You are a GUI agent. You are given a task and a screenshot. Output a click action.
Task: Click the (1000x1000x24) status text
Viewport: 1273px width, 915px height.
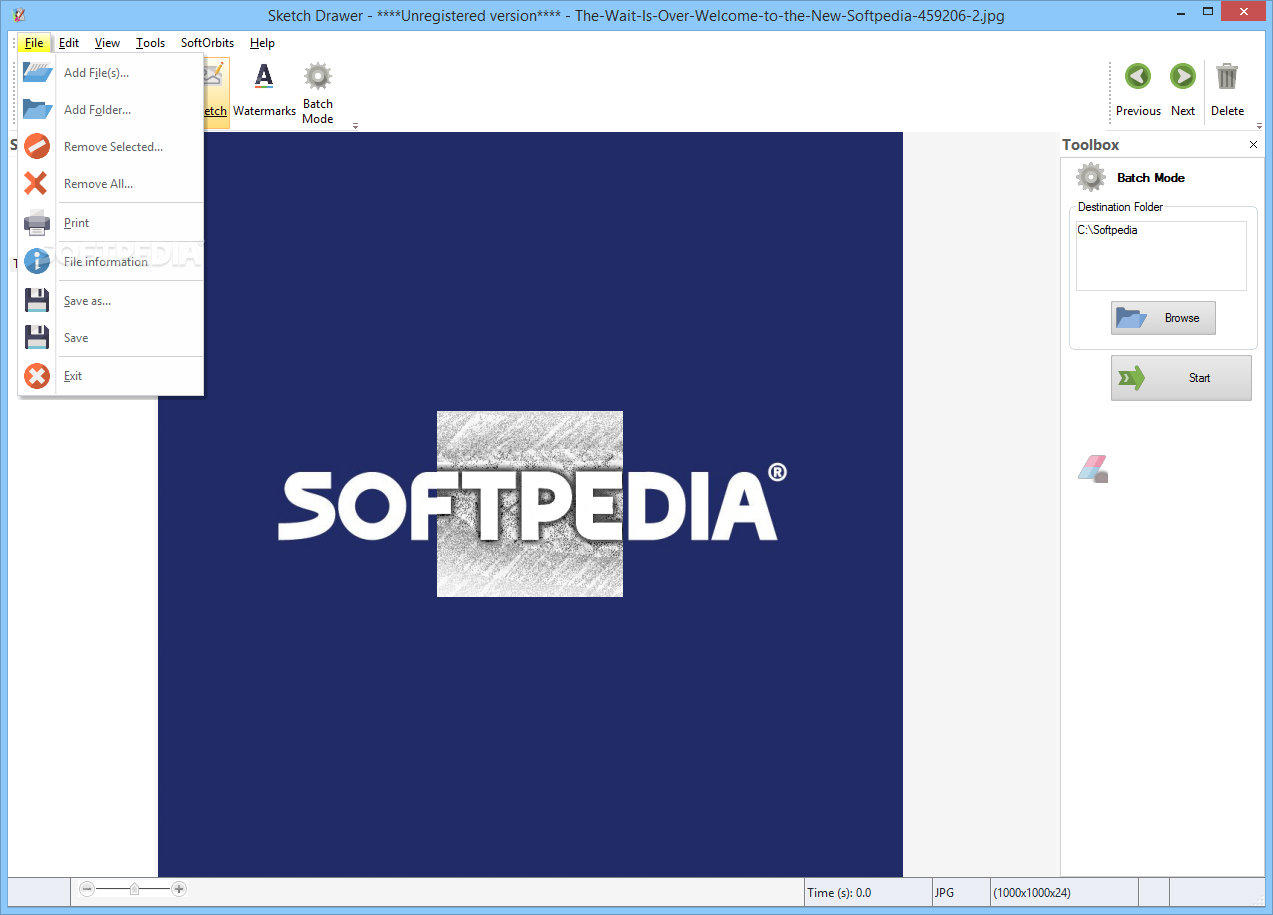pos(1031,893)
